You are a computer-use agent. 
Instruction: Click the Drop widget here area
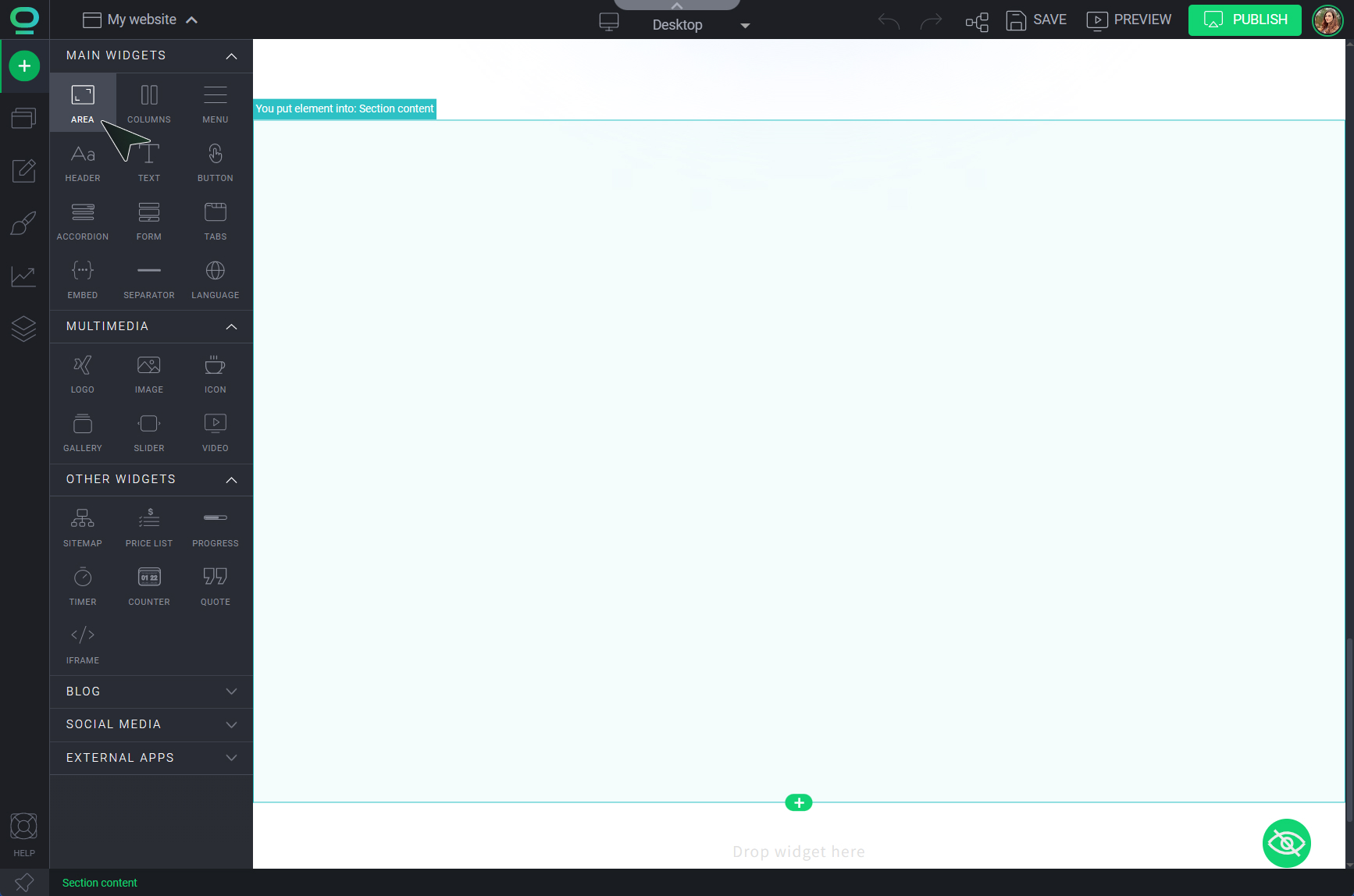[799, 852]
